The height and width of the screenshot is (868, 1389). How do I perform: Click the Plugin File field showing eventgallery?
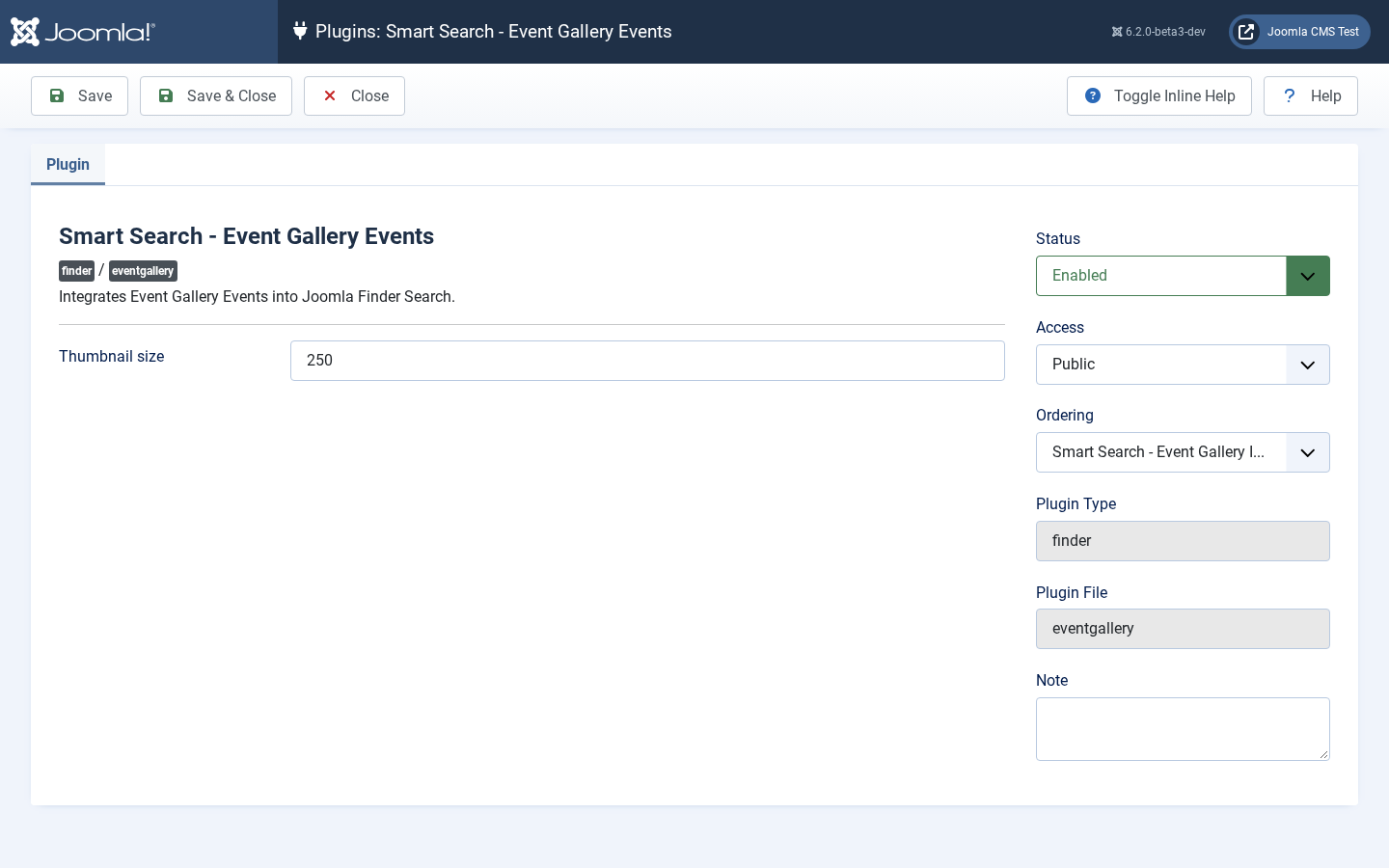1183,629
